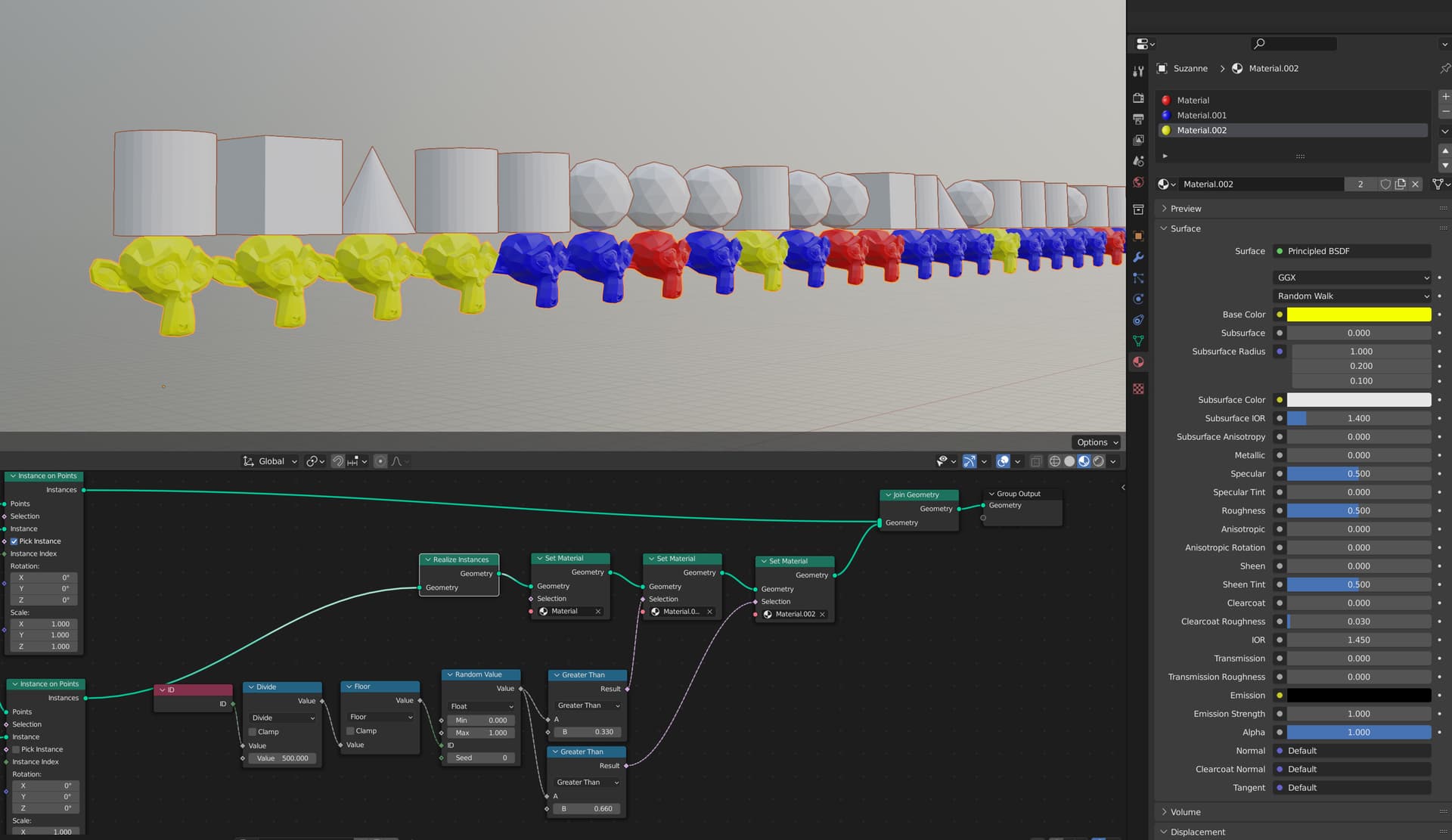Select the Texture properties tab
Image resolution: width=1452 pixels, height=840 pixels.
click(x=1138, y=388)
